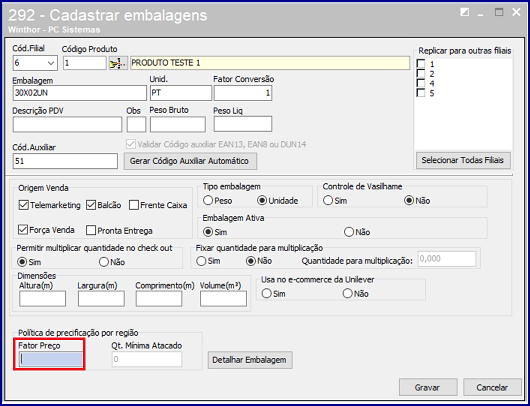The height and width of the screenshot is (406, 530).
Task: Toggle the Força Venda checkbox
Action: point(23,230)
